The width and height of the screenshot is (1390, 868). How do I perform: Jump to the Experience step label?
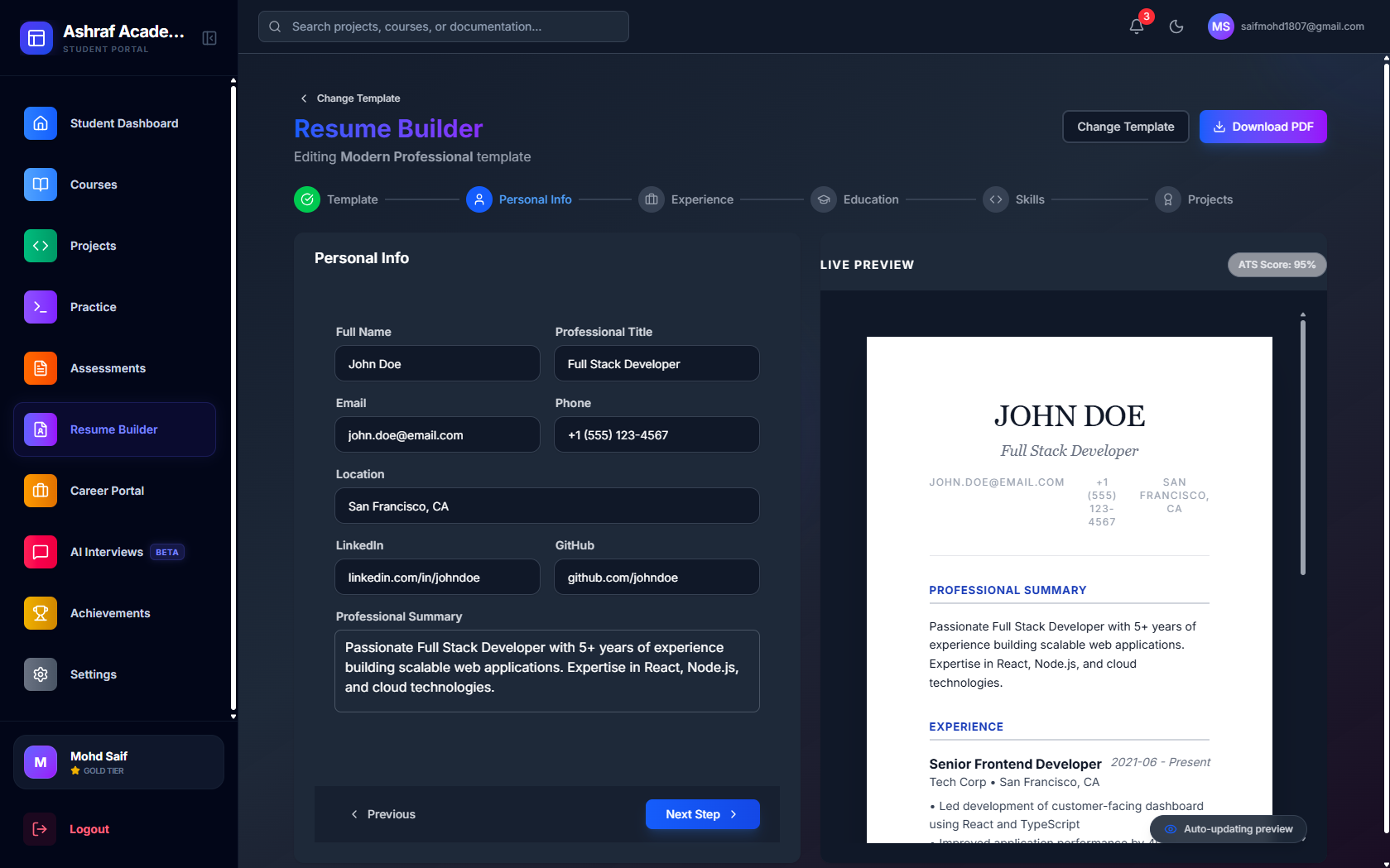(702, 199)
